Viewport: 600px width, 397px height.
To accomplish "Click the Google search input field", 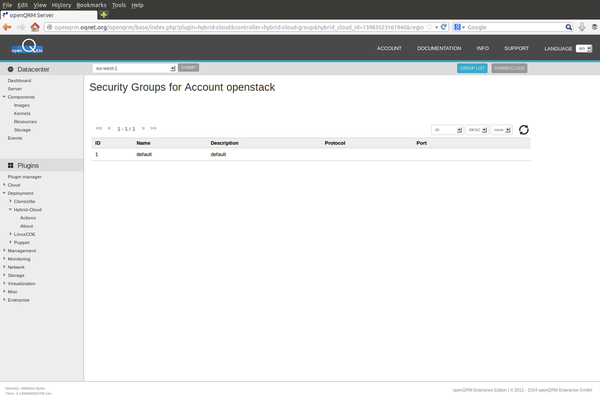I will coord(515,27).
